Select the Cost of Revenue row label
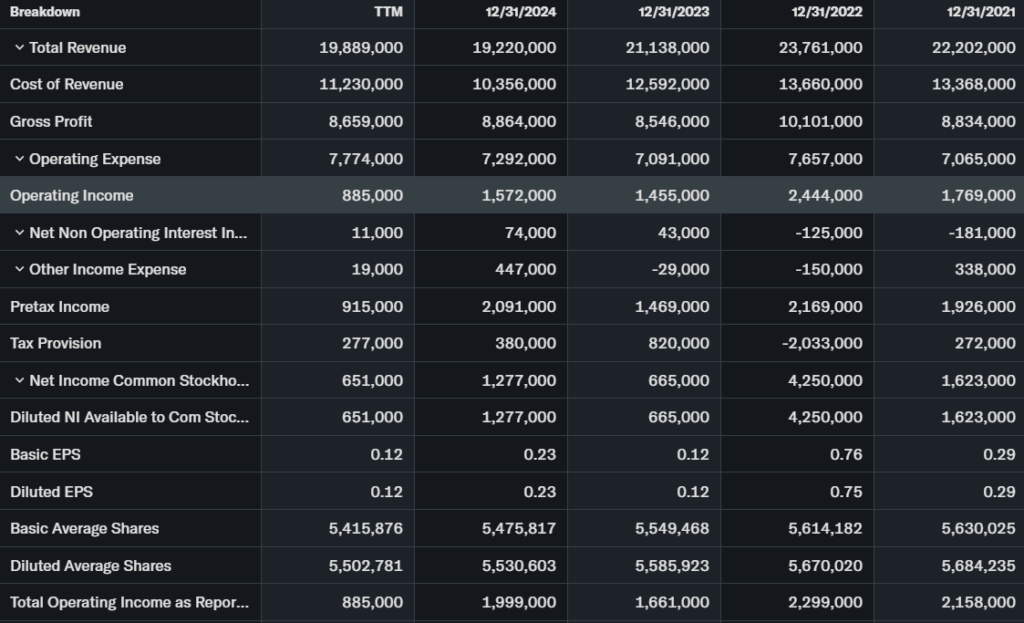 (x=67, y=85)
